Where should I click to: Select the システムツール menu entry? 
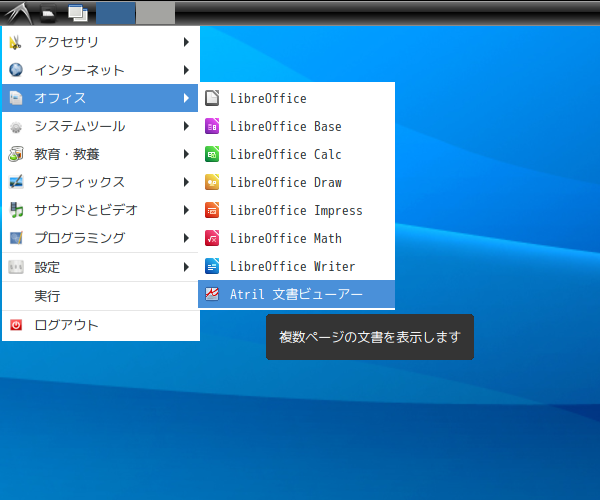point(101,126)
